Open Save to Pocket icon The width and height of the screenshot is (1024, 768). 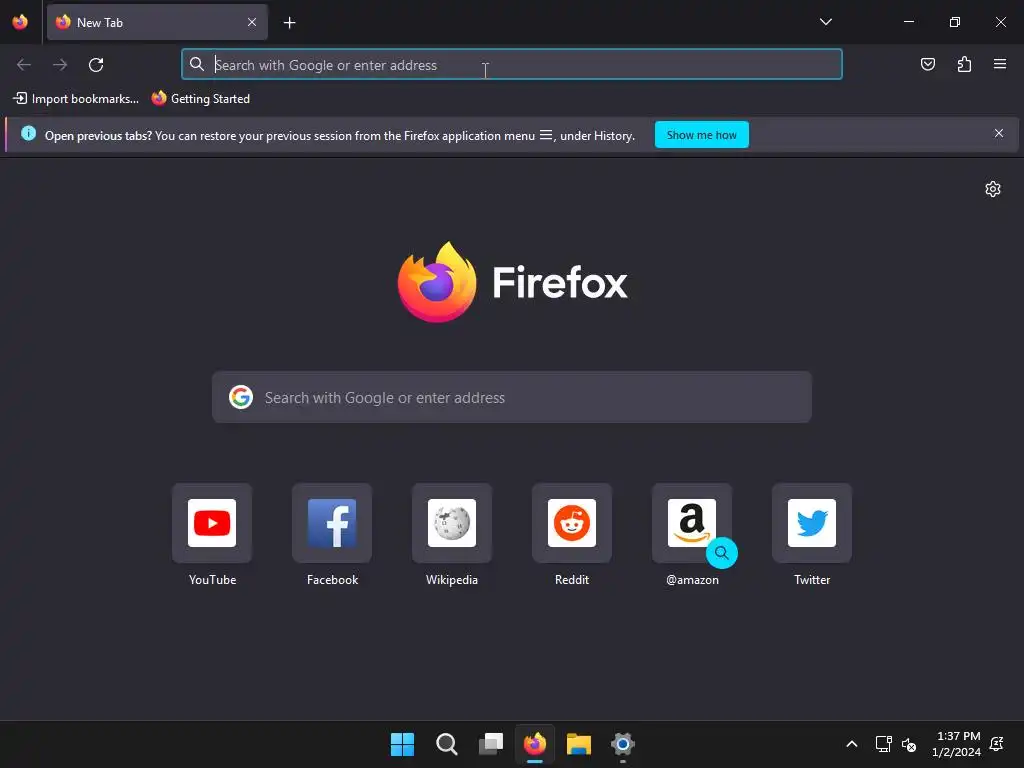[927, 64]
